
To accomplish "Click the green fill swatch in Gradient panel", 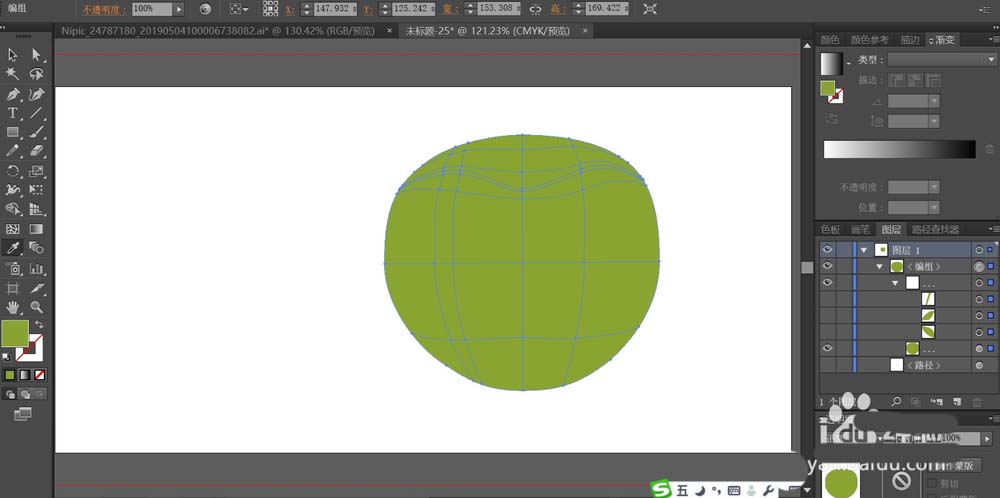I will 828,87.
